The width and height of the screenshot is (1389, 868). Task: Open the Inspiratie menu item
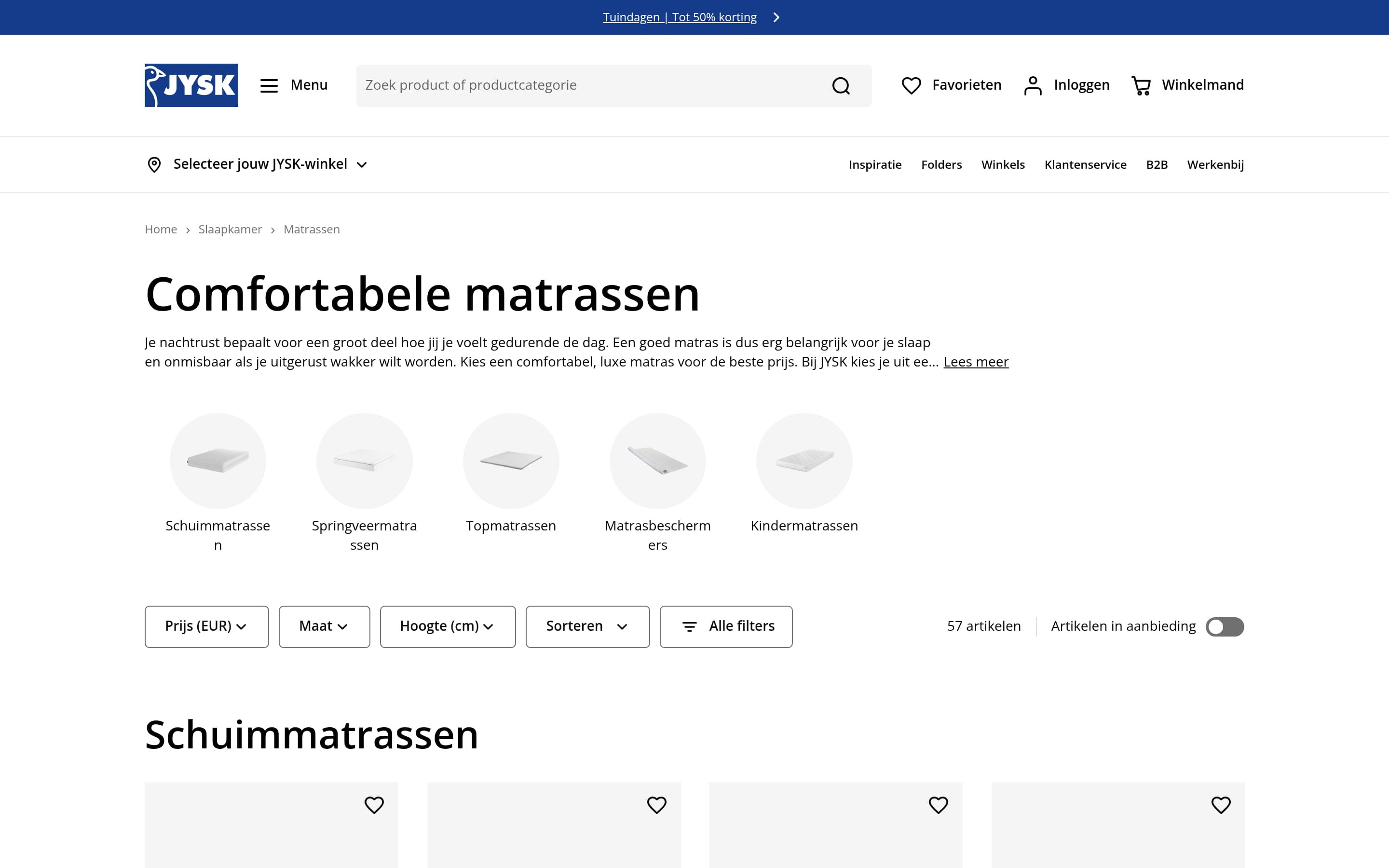point(875,164)
